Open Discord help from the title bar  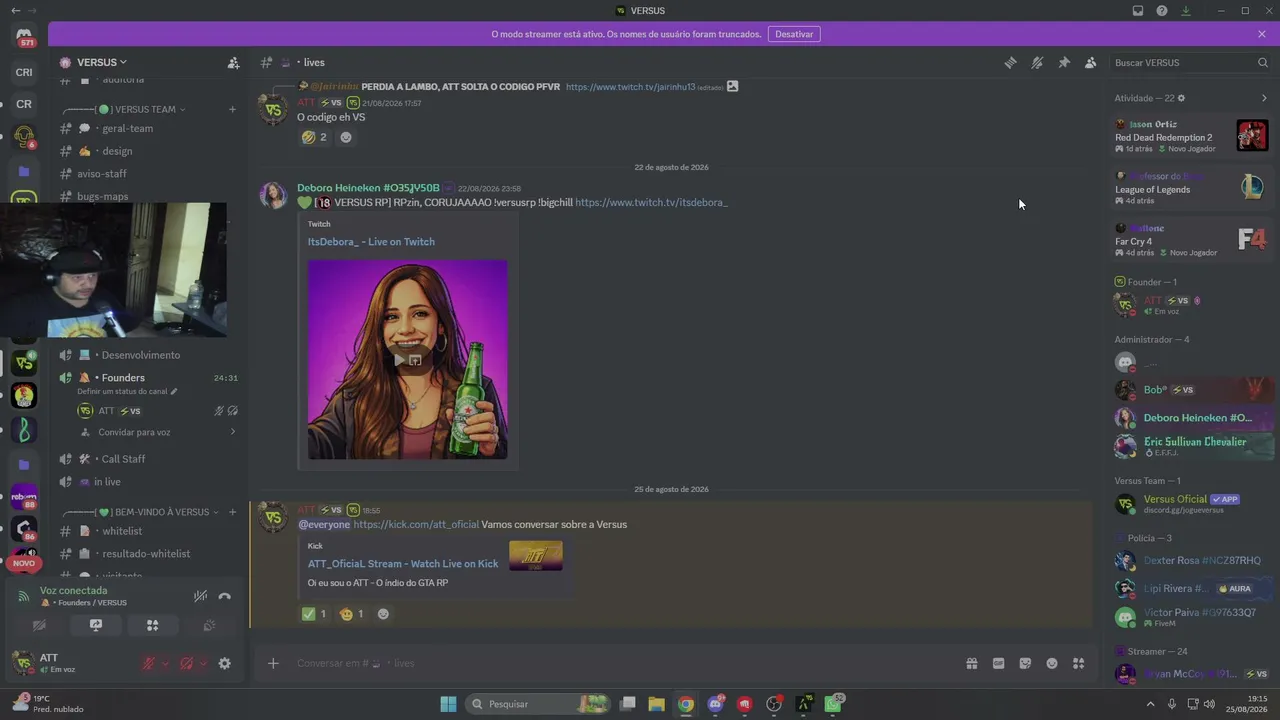(x=1162, y=10)
